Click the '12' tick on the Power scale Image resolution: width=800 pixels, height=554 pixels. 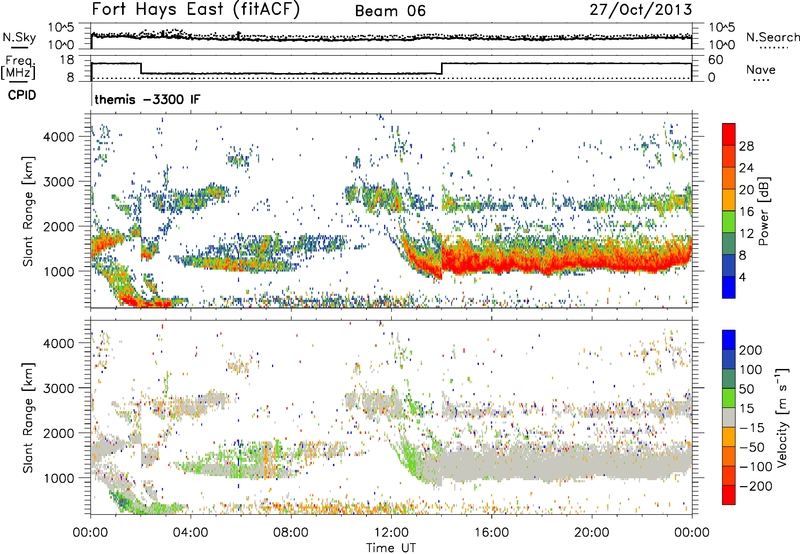(746, 234)
